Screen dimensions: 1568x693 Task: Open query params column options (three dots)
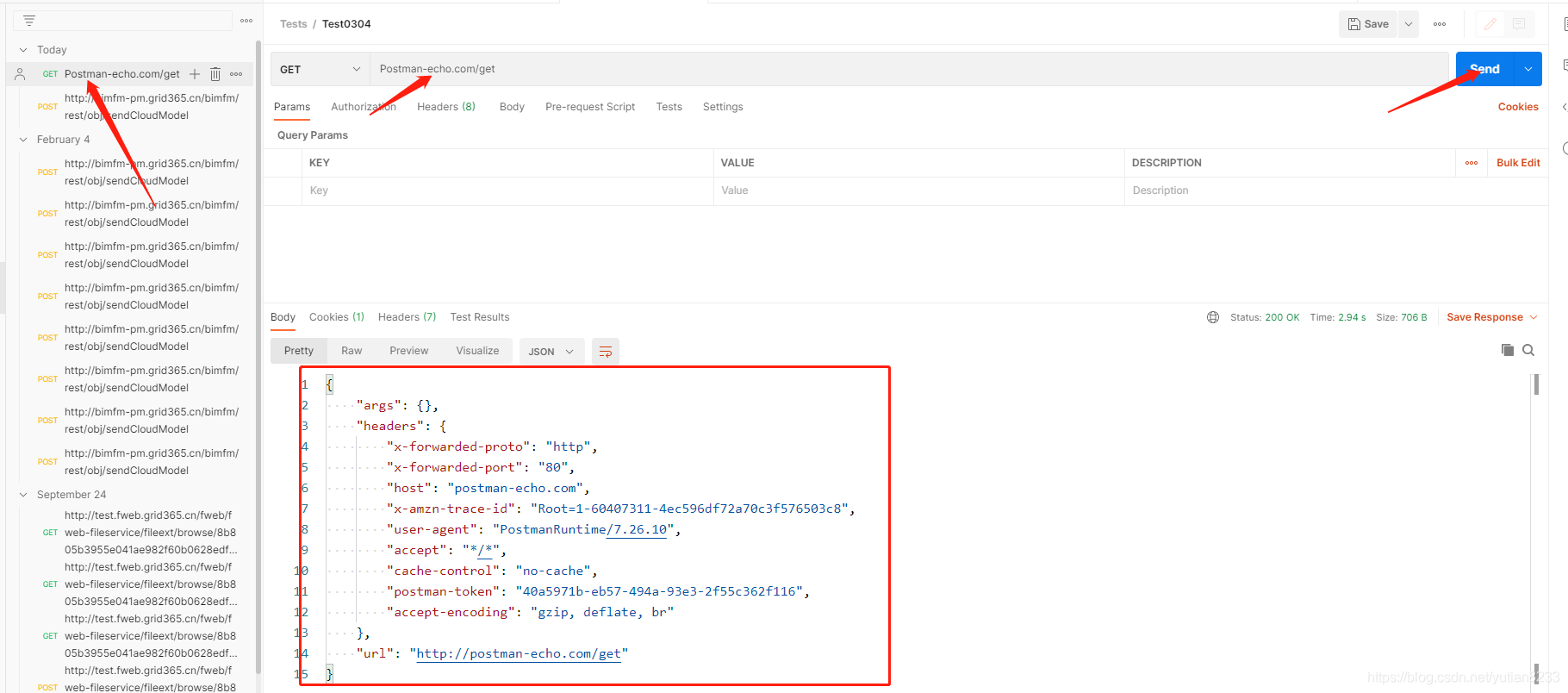[x=1472, y=163]
